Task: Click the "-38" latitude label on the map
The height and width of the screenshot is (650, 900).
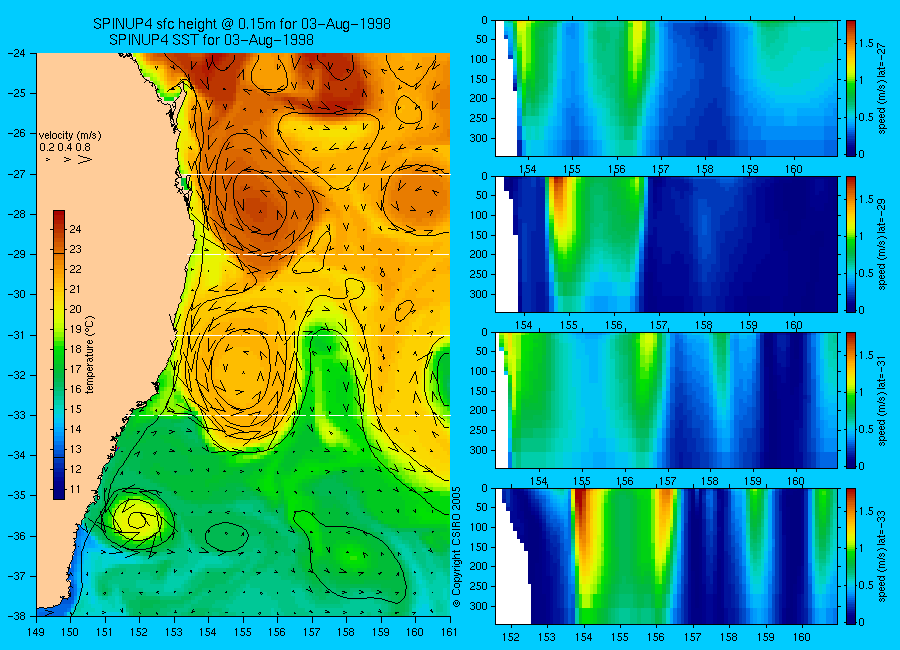Action: point(17,616)
